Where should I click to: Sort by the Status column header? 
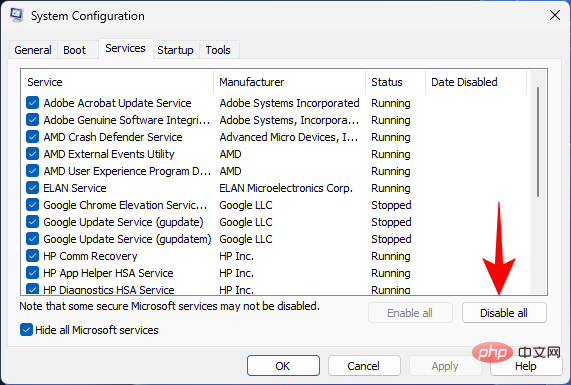click(395, 82)
